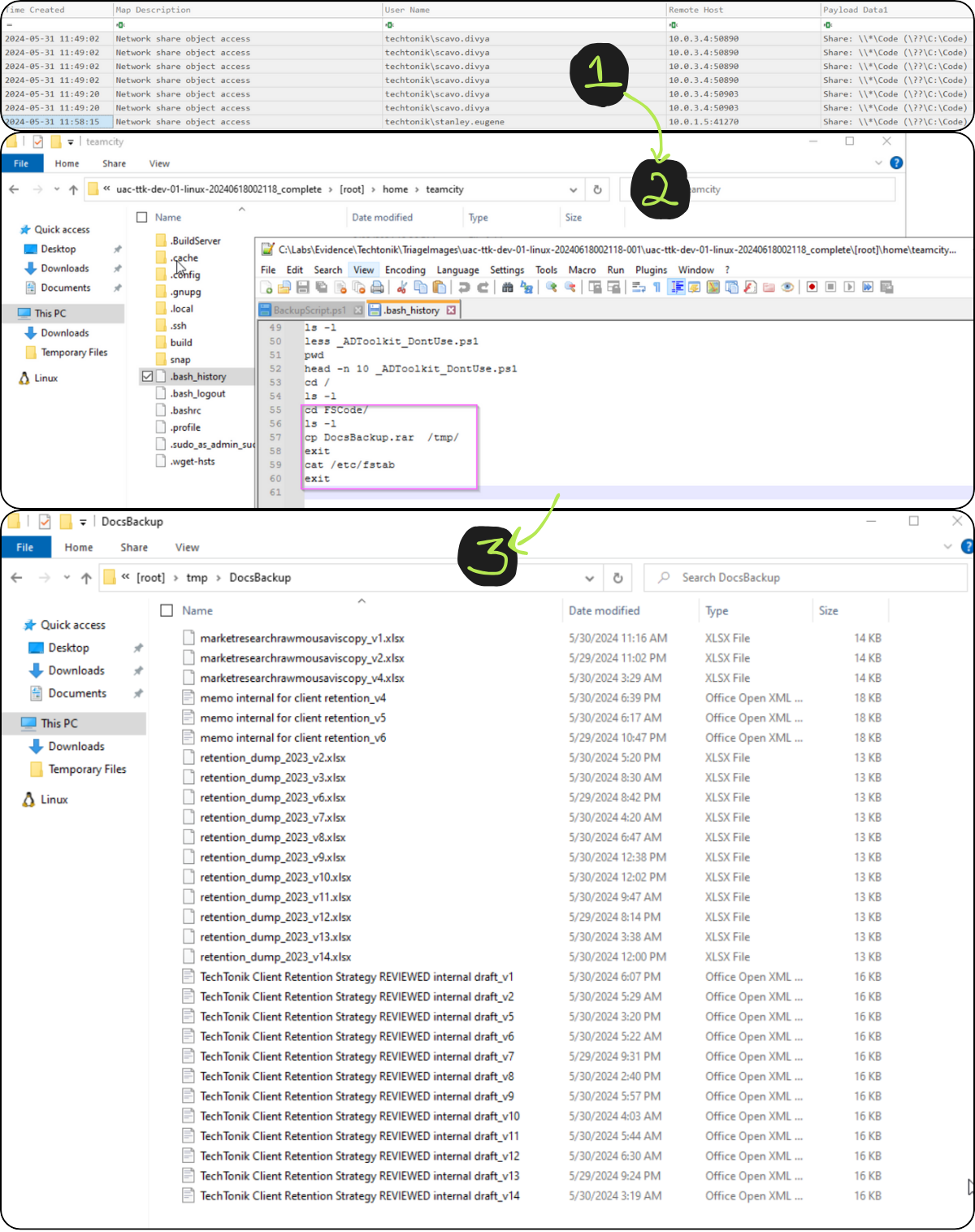Click the Search DocsBackup field
This screenshot has width=975, height=1232.
pyautogui.click(x=804, y=578)
